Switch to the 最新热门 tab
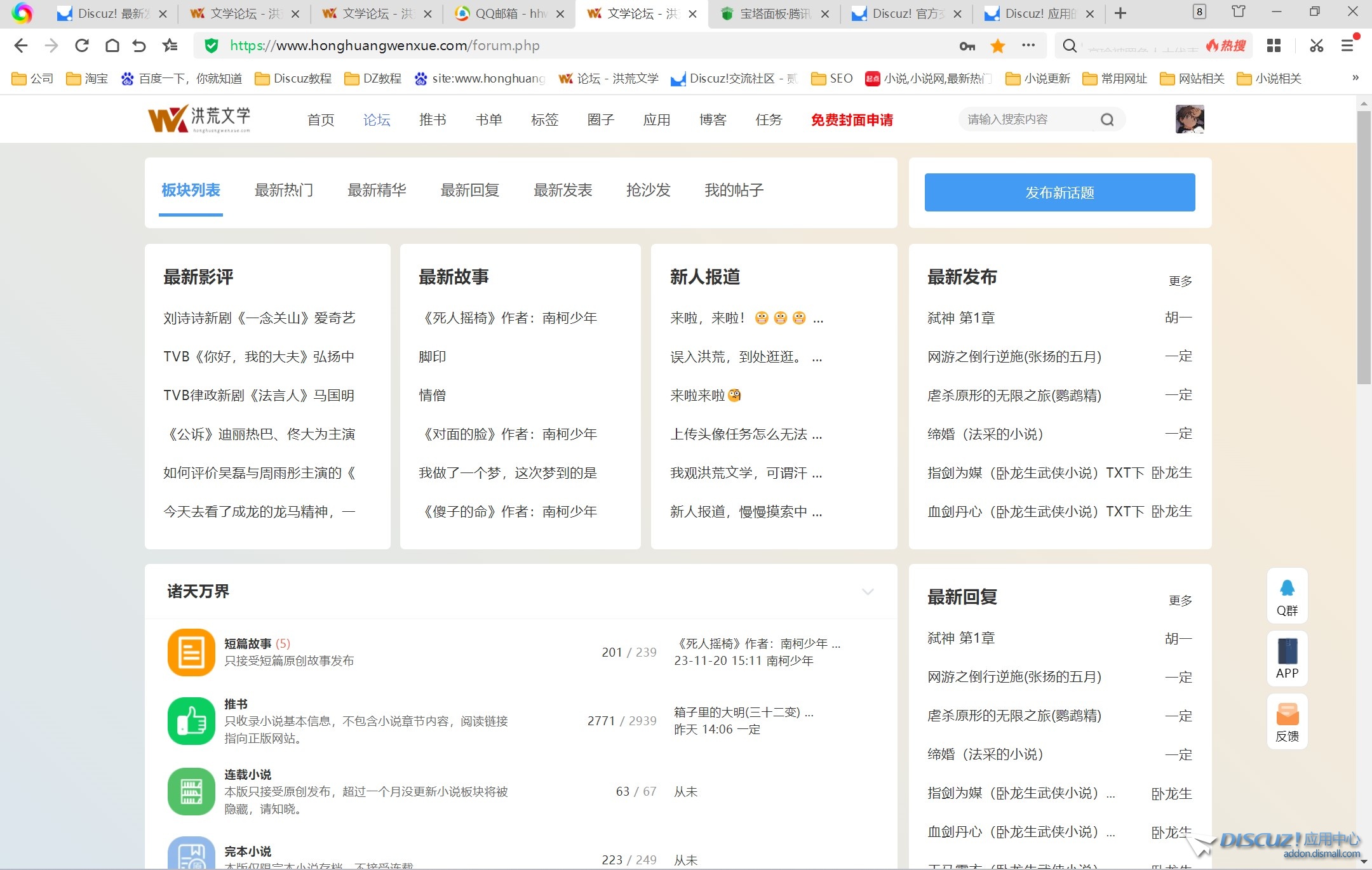Screen dimensions: 1372x870 click(283, 191)
